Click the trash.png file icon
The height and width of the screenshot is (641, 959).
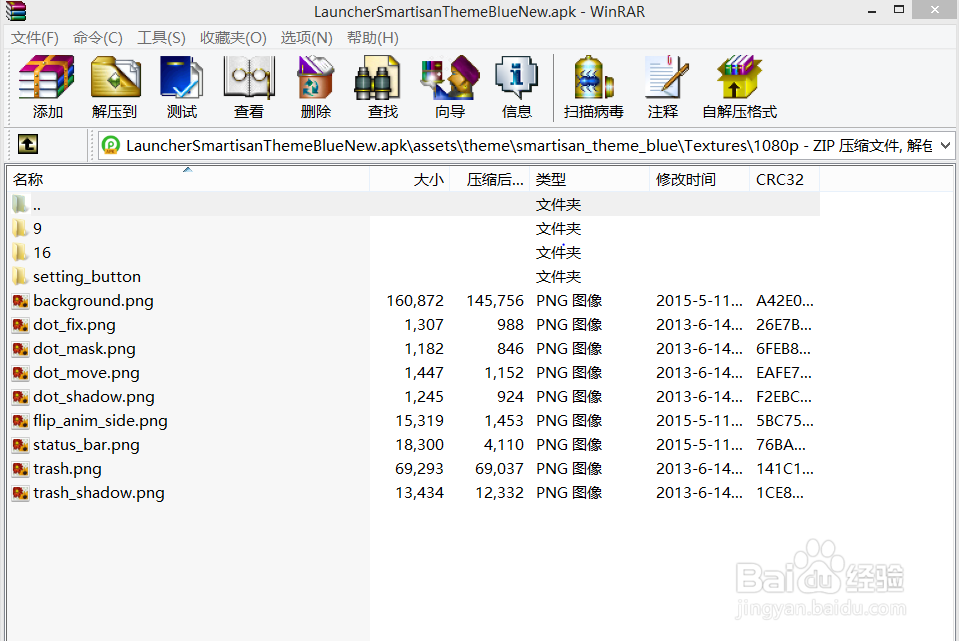tap(21, 469)
